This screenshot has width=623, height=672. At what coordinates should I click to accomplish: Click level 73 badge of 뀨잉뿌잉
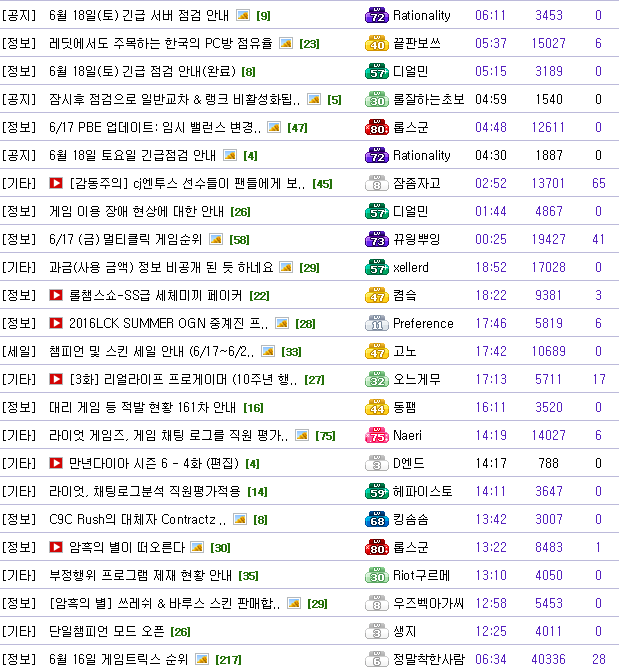377,240
